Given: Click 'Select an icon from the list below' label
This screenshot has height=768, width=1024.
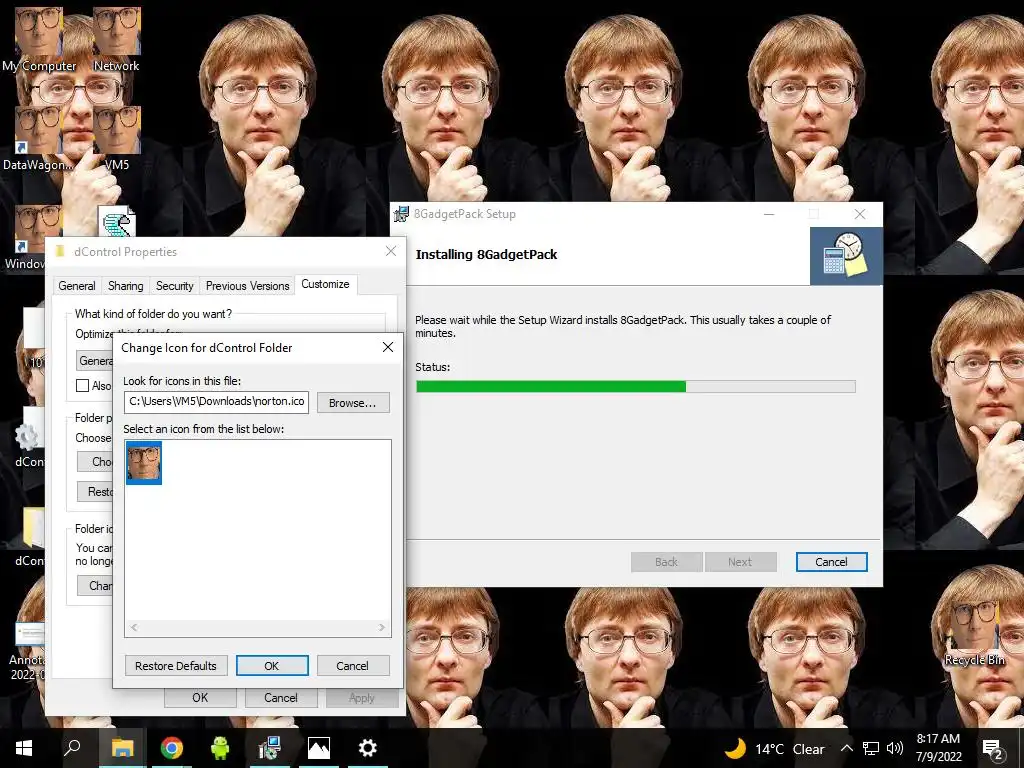Looking at the screenshot, I should coord(204,429).
